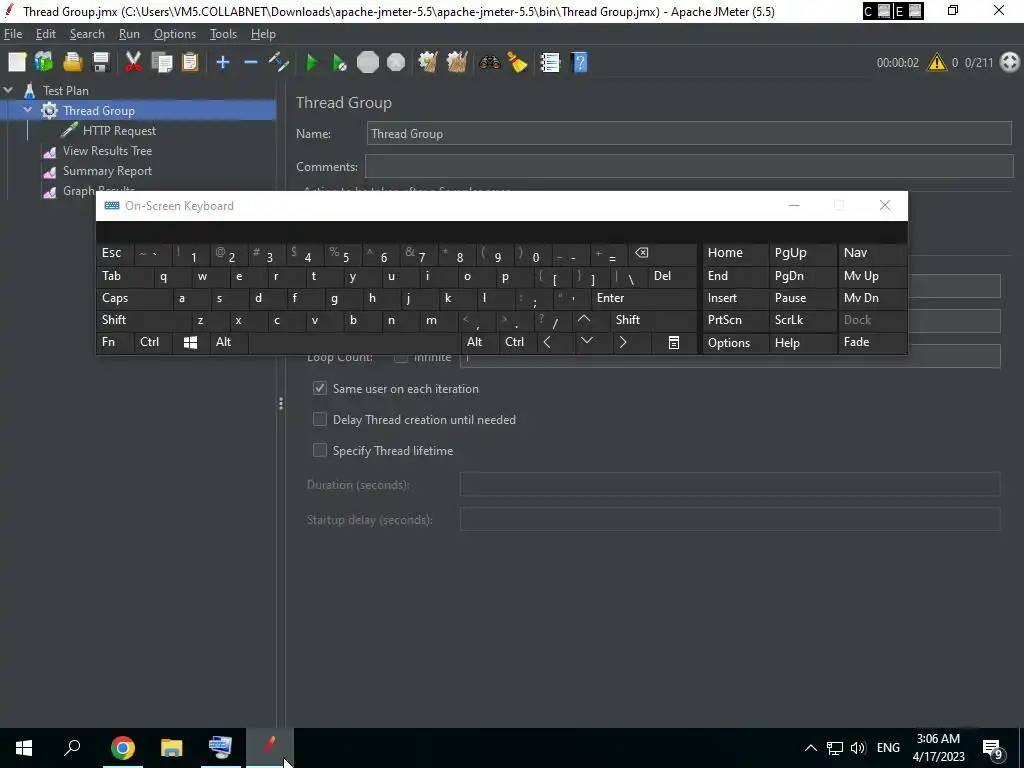The width and height of the screenshot is (1024, 768).
Task: Open the Help question mark icon
Action: pyautogui.click(x=579, y=63)
